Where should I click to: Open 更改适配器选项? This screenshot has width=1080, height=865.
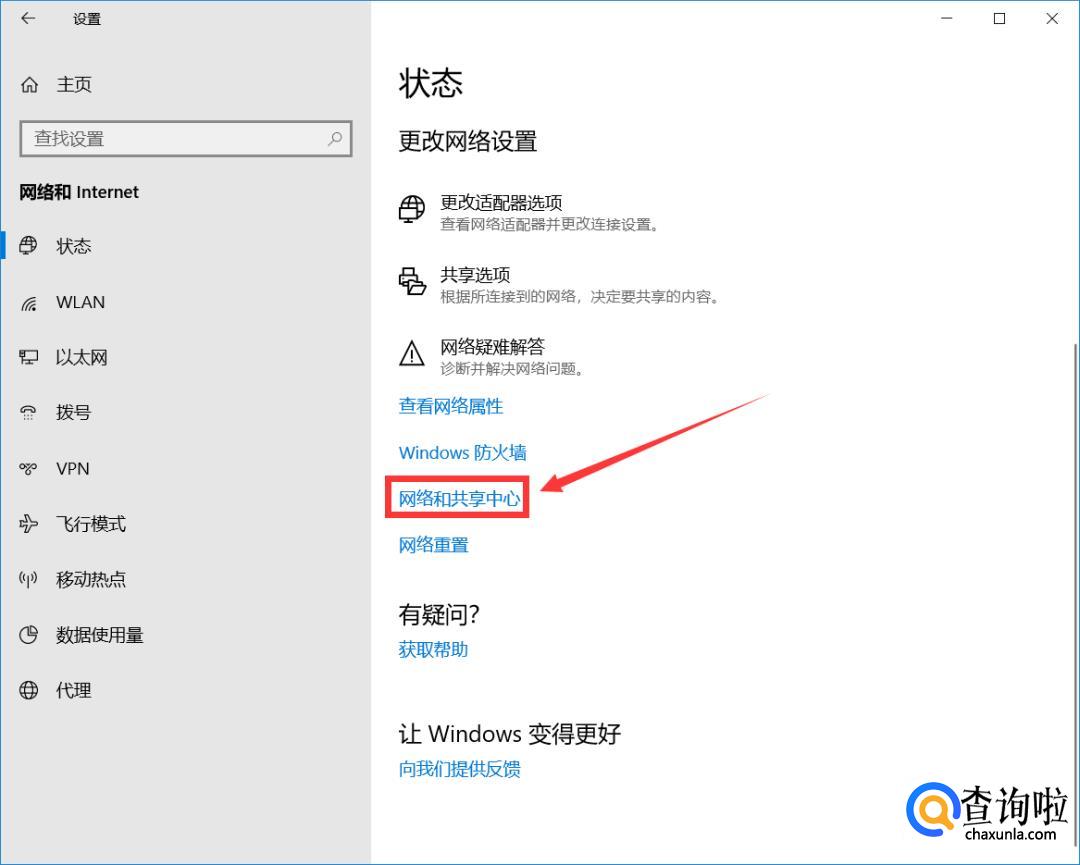[x=501, y=202]
